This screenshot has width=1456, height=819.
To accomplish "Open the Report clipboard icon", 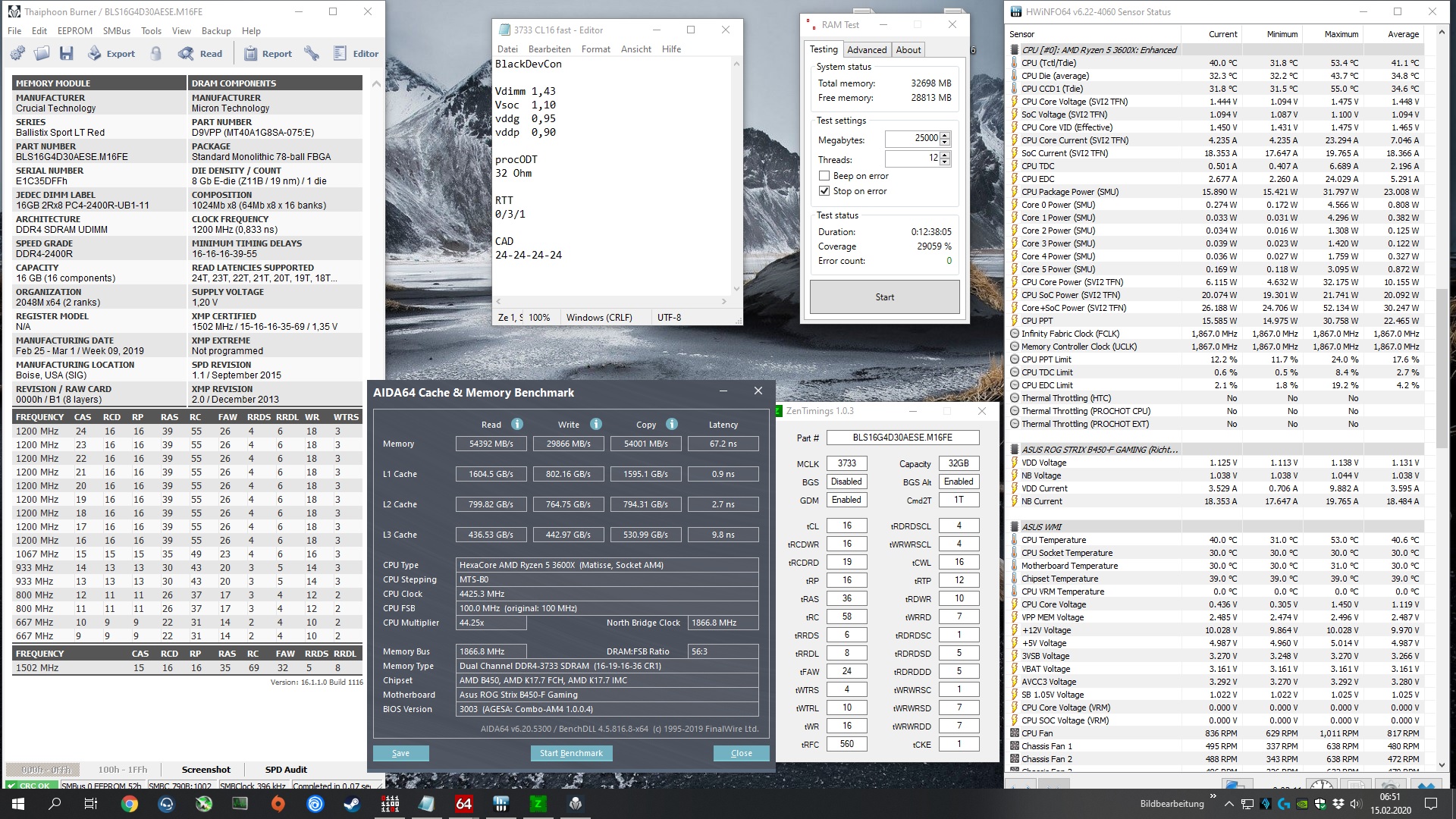I will pos(251,53).
